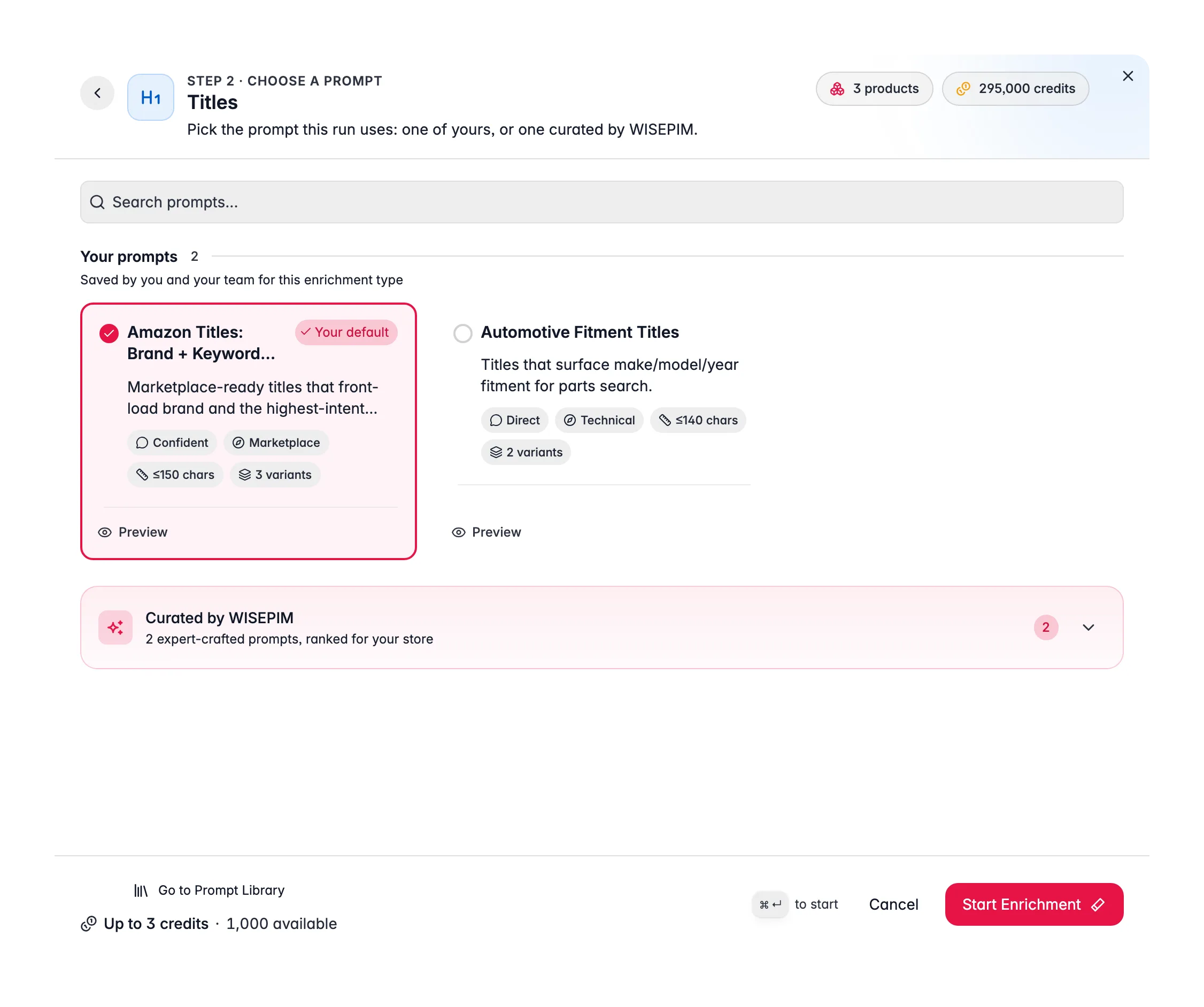This screenshot has width=1204, height=1007.
Task: Click the eye icon under Automotive Fitment Titles
Action: click(x=459, y=532)
